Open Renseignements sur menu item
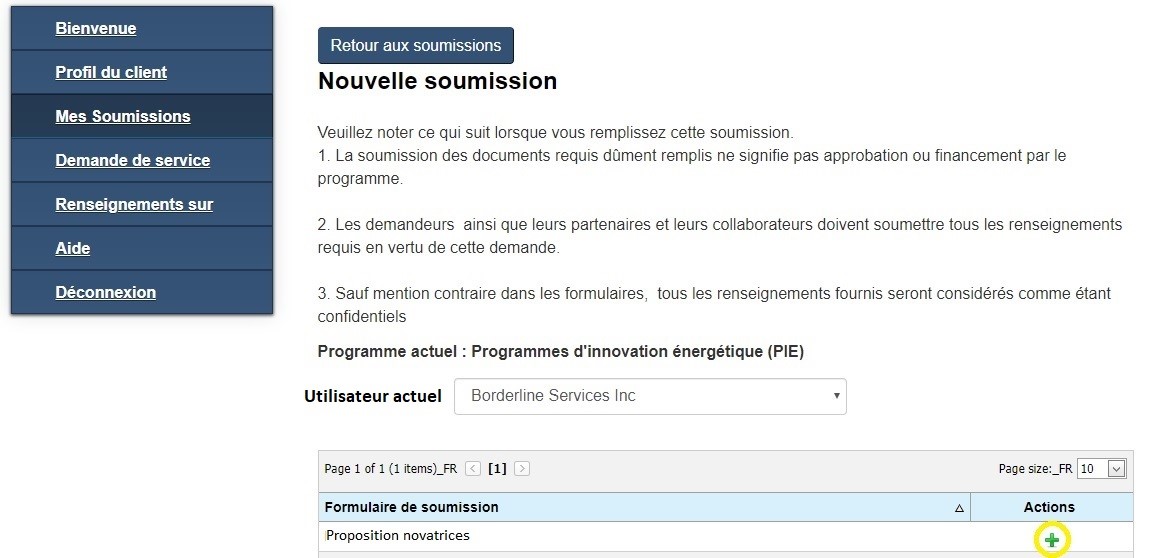Screen dimensions: 1166x558 134,204
